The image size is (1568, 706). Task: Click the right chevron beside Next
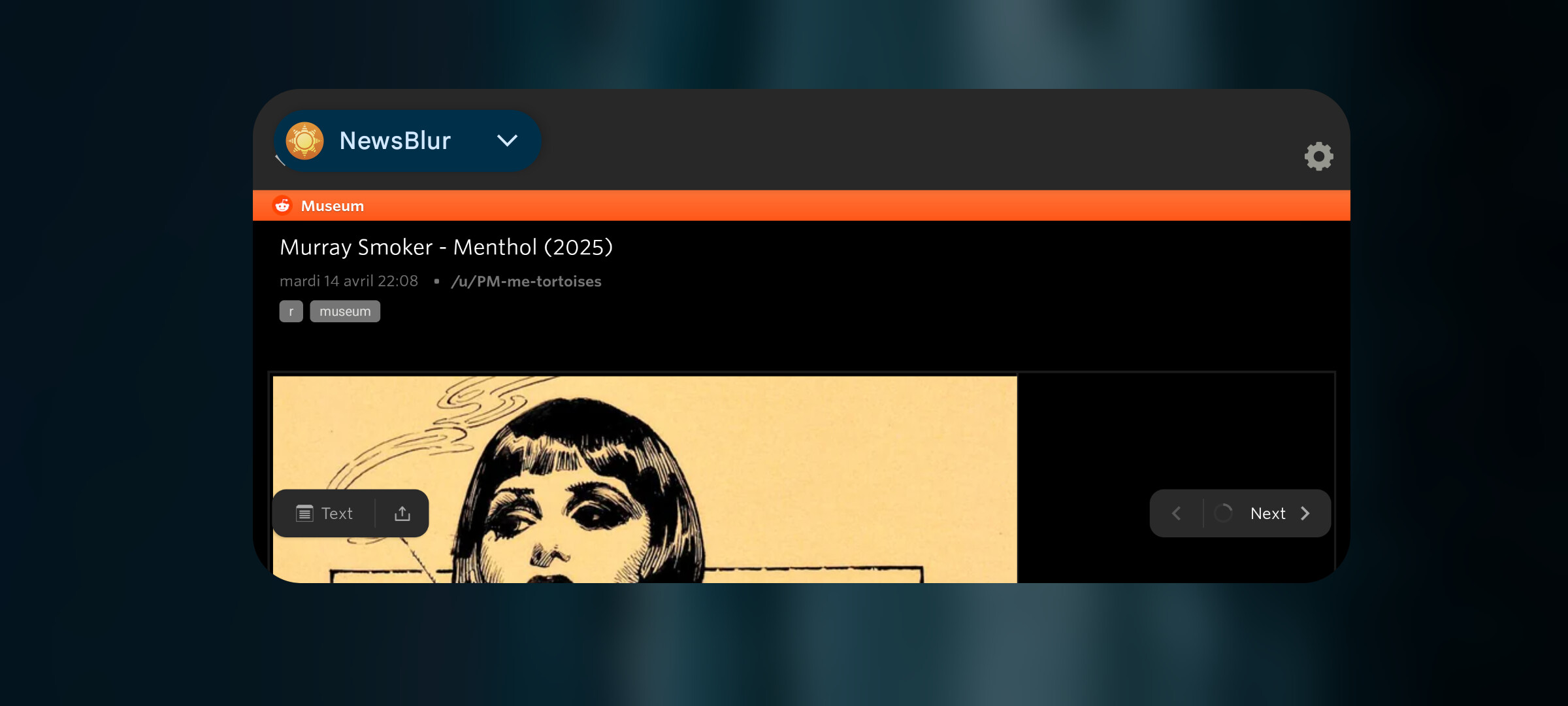click(x=1305, y=513)
